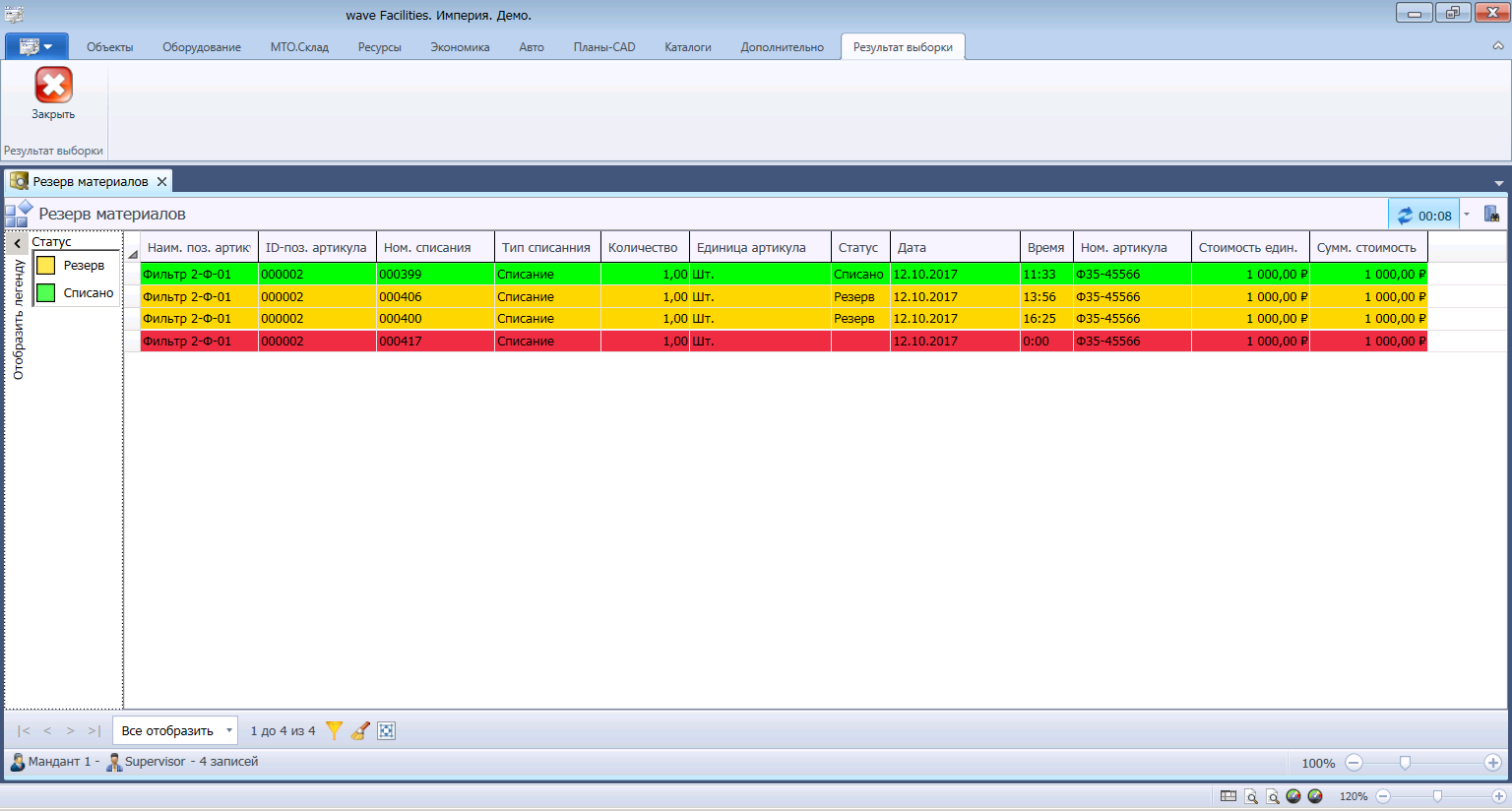Go to the previous page of records

pyautogui.click(x=47, y=731)
